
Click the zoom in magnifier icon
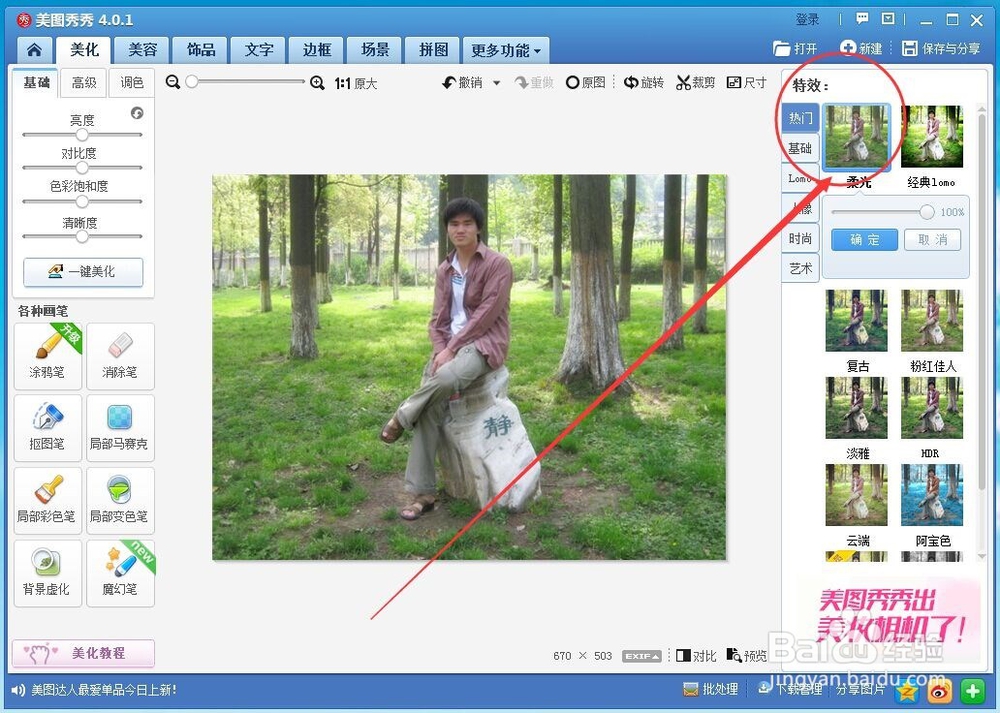click(x=317, y=82)
